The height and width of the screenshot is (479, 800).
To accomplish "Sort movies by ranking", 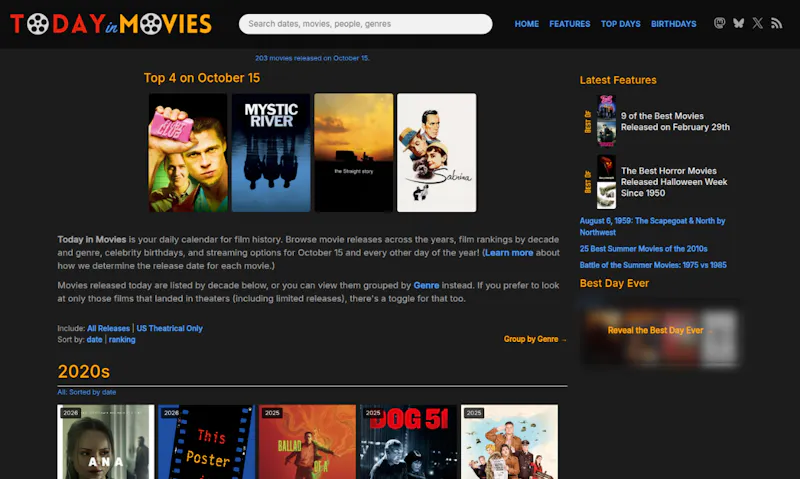I will (x=122, y=340).
